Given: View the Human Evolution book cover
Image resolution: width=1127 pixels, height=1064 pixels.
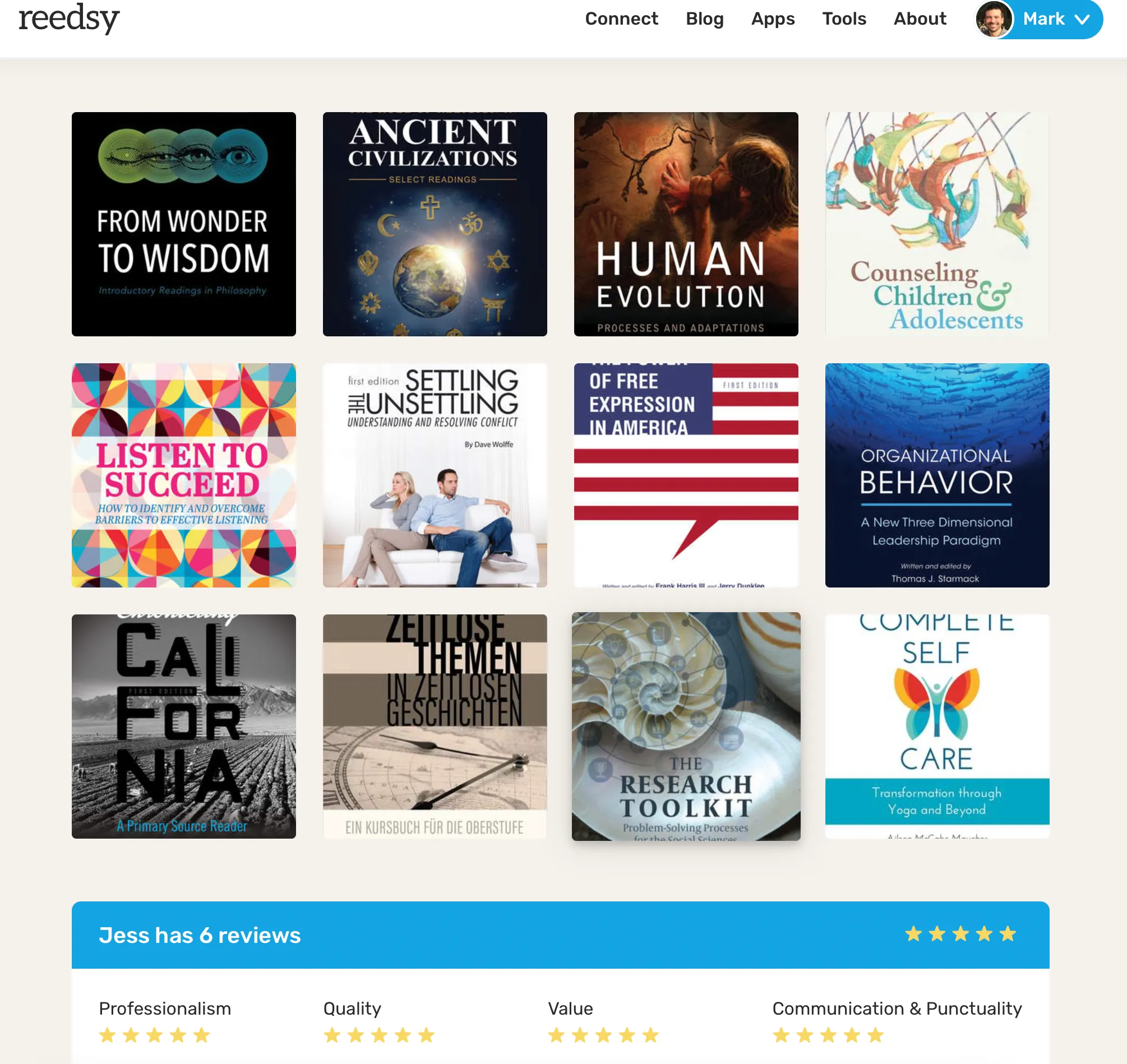Looking at the screenshot, I should tap(686, 224).
